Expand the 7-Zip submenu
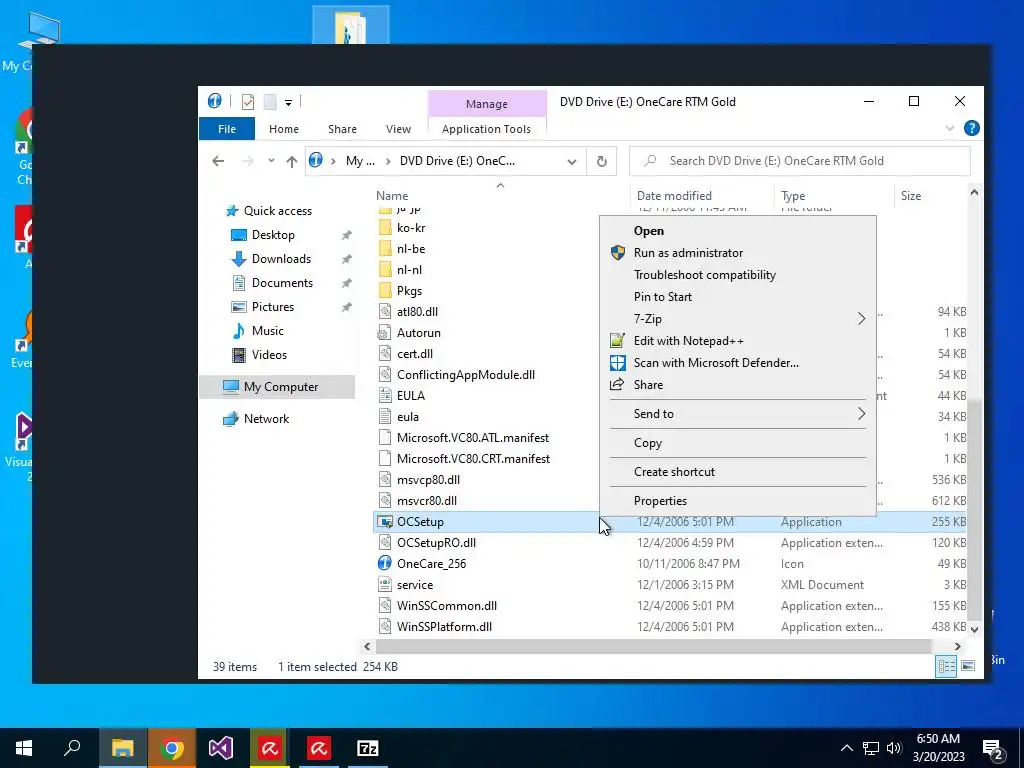 click(x=737, y=319)
